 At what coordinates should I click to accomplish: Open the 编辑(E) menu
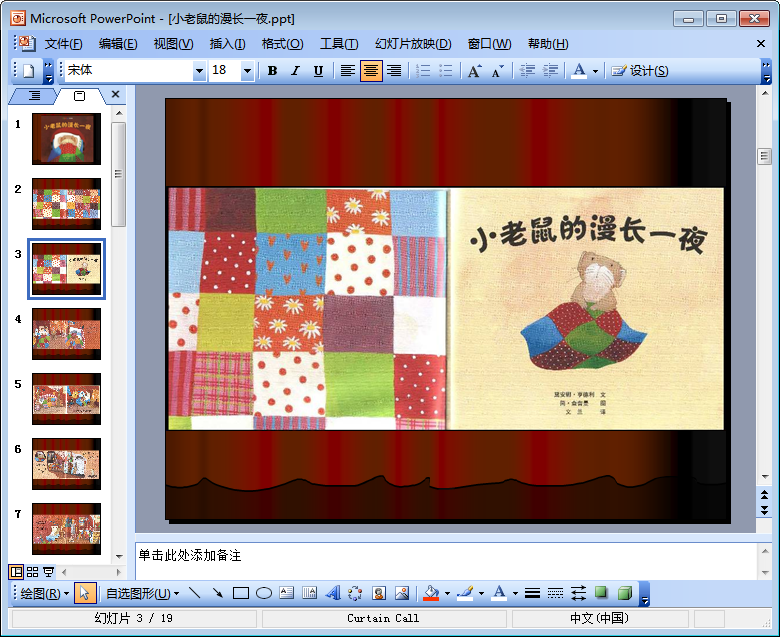[x=118, y=44]
